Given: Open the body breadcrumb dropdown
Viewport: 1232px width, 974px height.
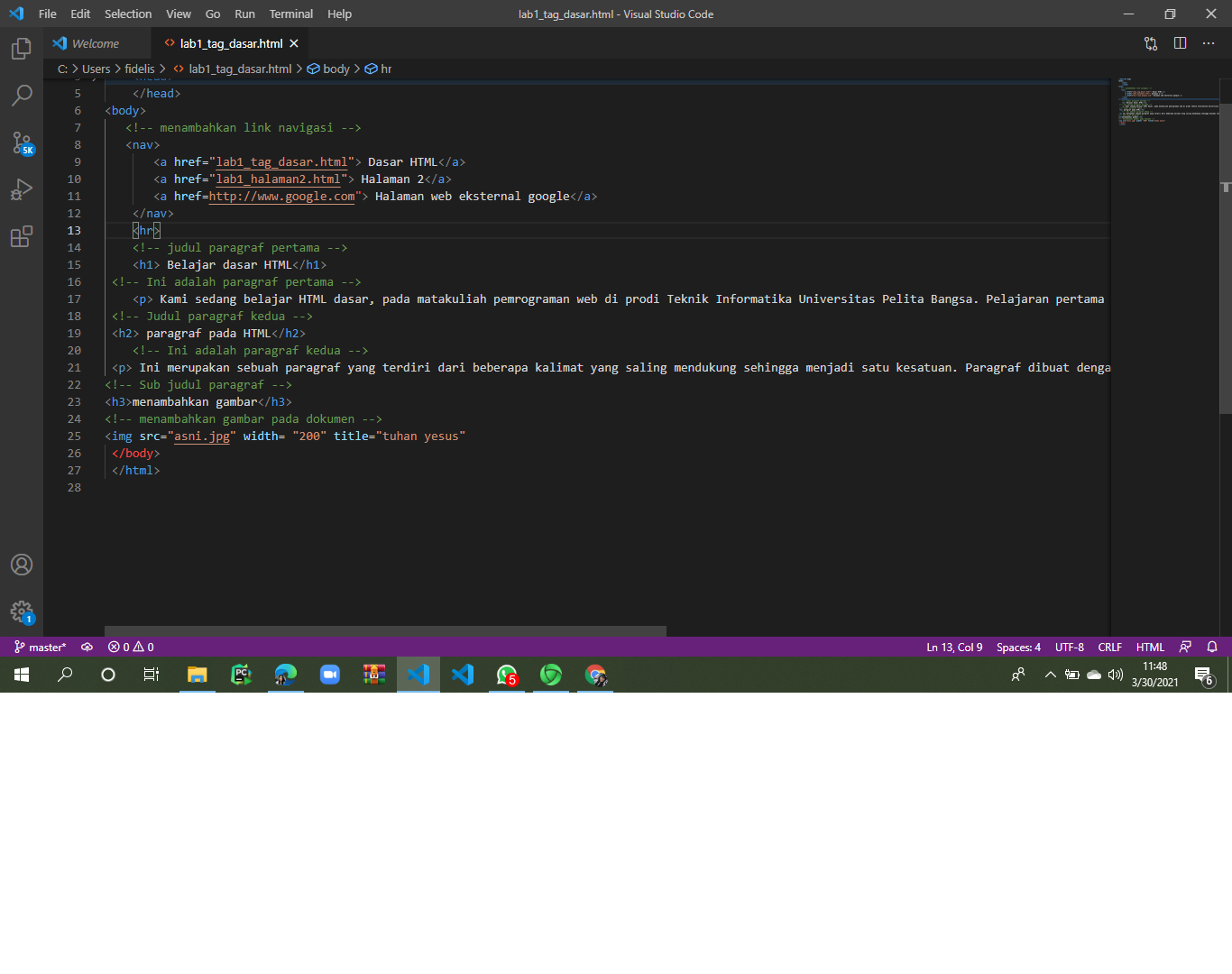Looking at the screenshot, I should point(335,69).
